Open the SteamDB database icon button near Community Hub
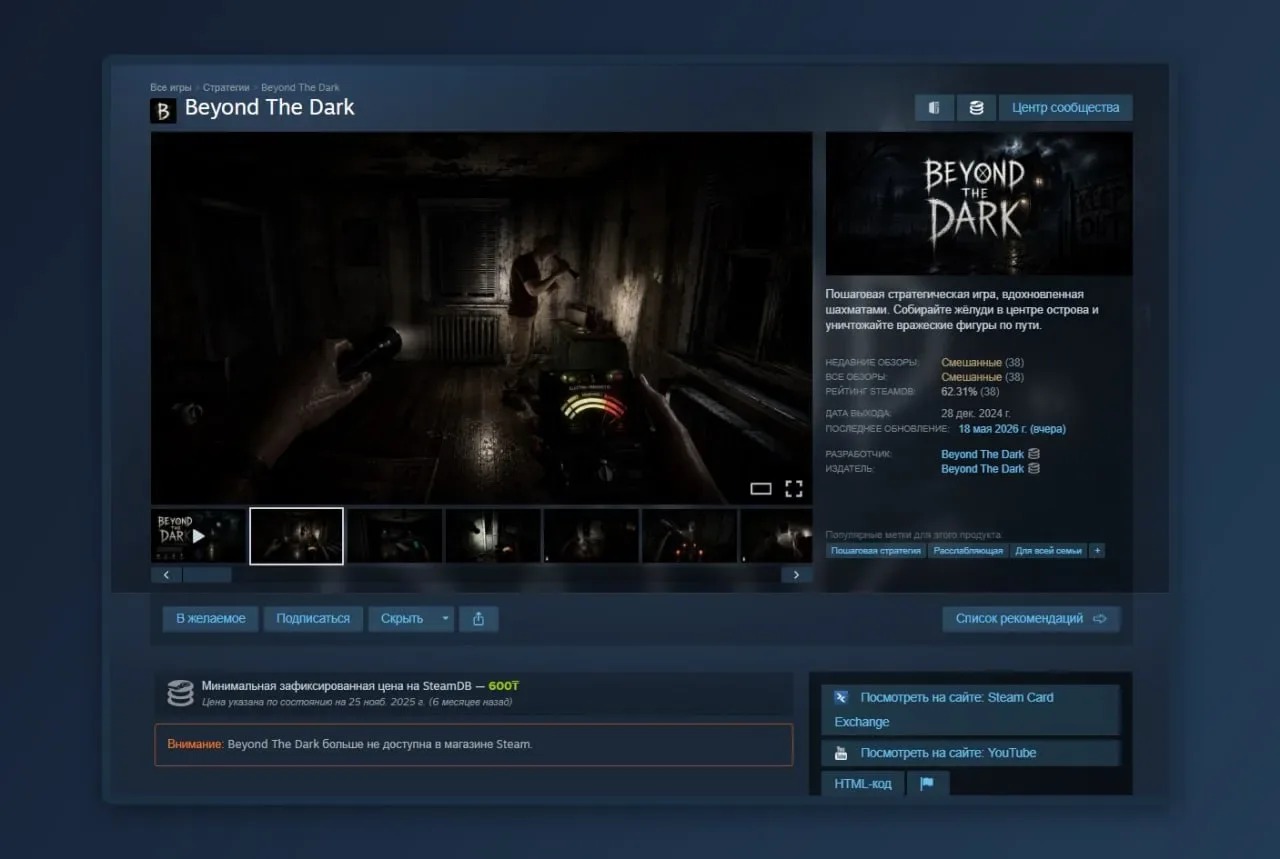 [976, 108]
